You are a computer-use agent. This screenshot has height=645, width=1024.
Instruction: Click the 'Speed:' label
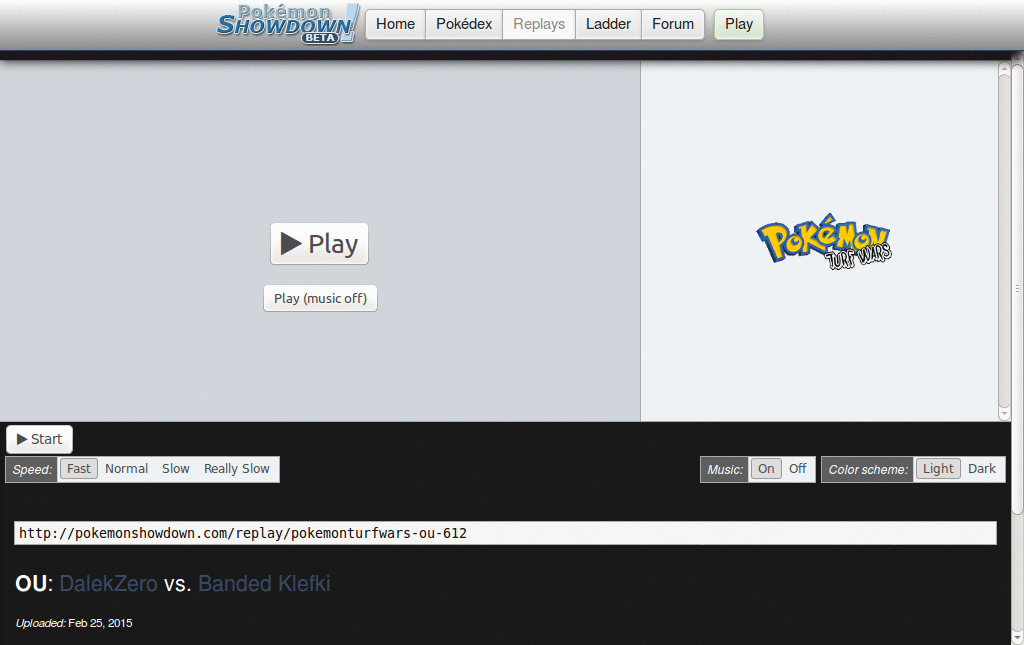32,469
